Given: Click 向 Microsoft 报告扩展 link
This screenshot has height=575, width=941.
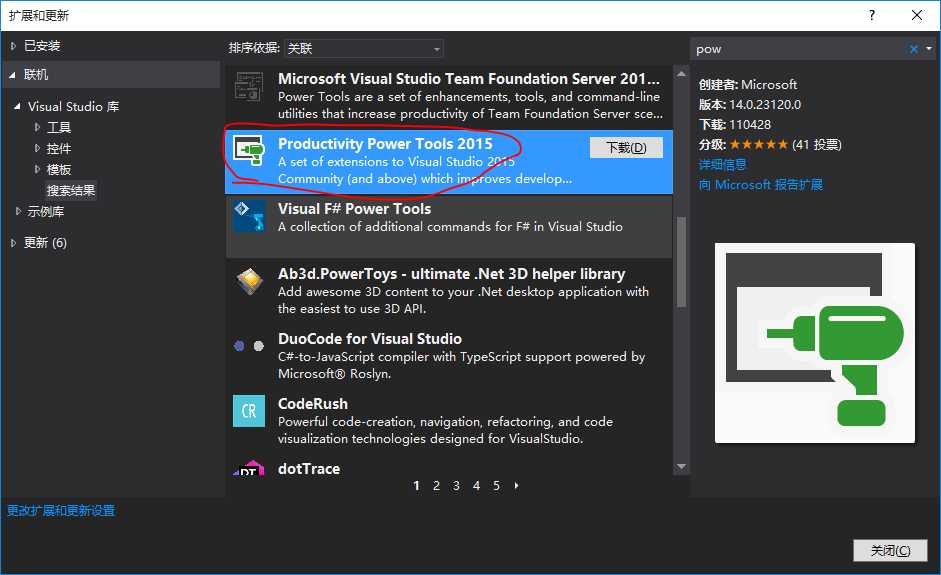Looking at the screenshot, I should point(760,185).
